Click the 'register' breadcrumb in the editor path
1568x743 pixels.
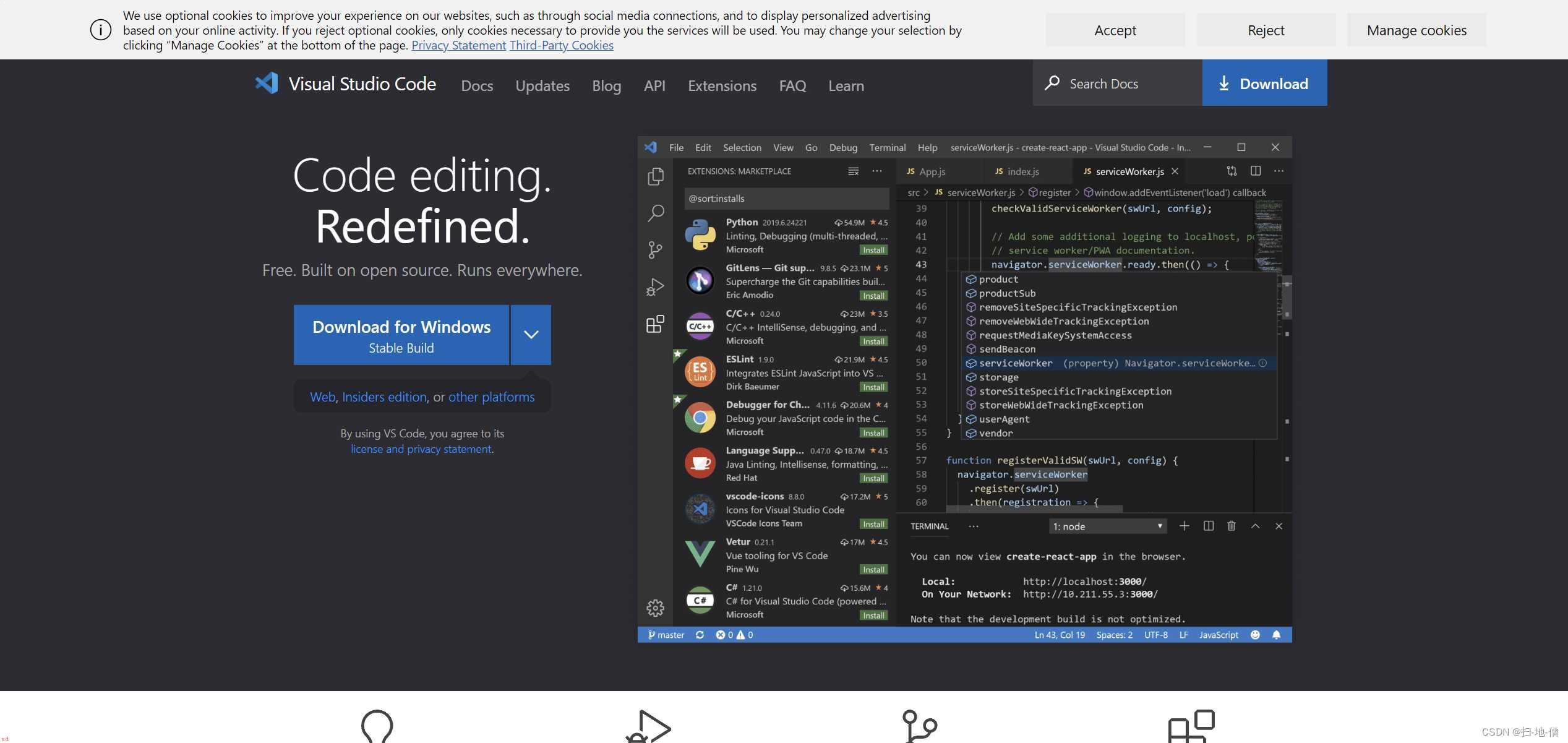[x=1050, y=192]
